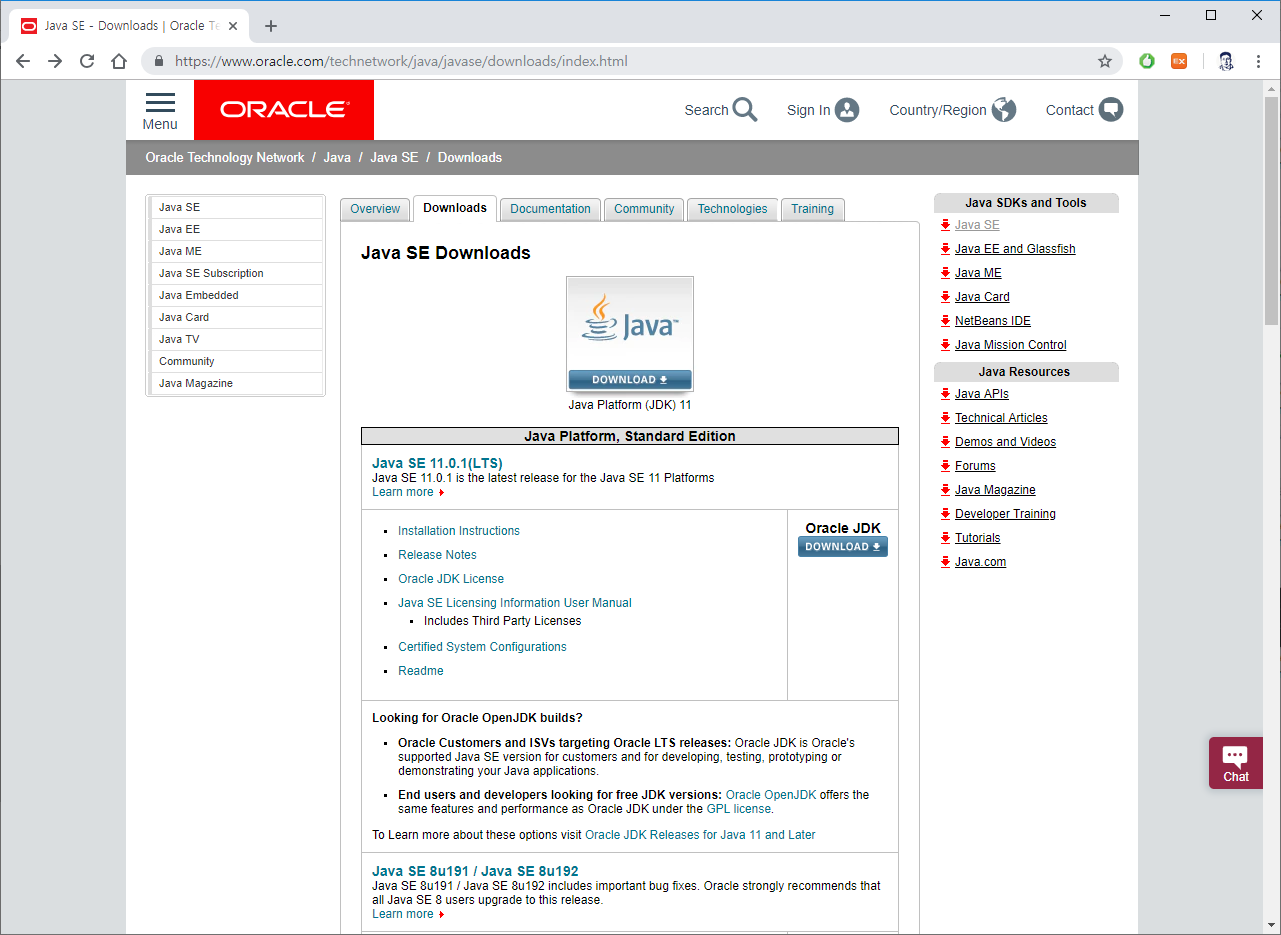Click Oracle Technology Network breadcrumb
The image size is (1281, 935).
click(x=225, y=158)
